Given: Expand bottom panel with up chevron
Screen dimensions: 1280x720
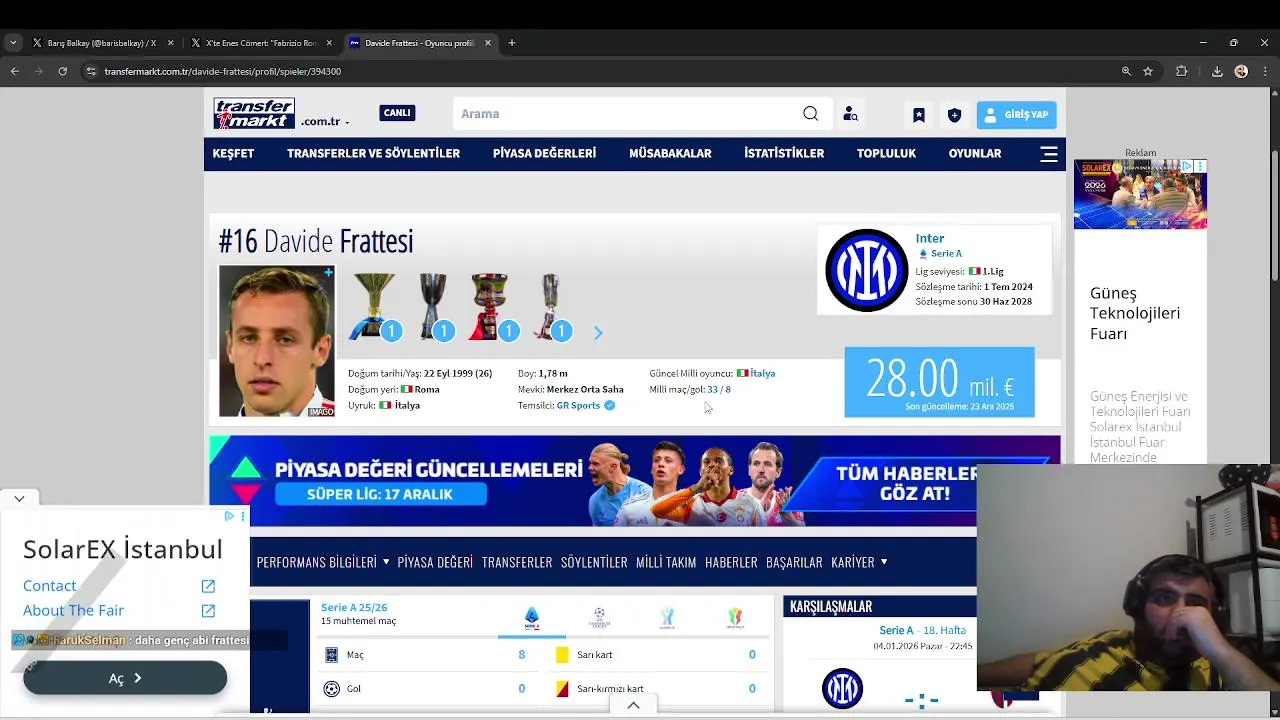Looking at the screenshot, I should (634, 705).
